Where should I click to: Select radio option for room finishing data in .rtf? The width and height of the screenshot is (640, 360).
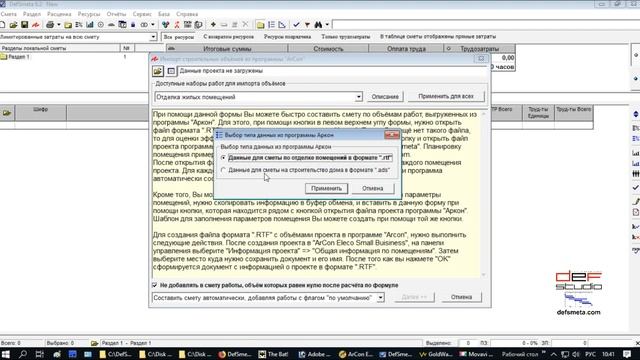[223, 158]
